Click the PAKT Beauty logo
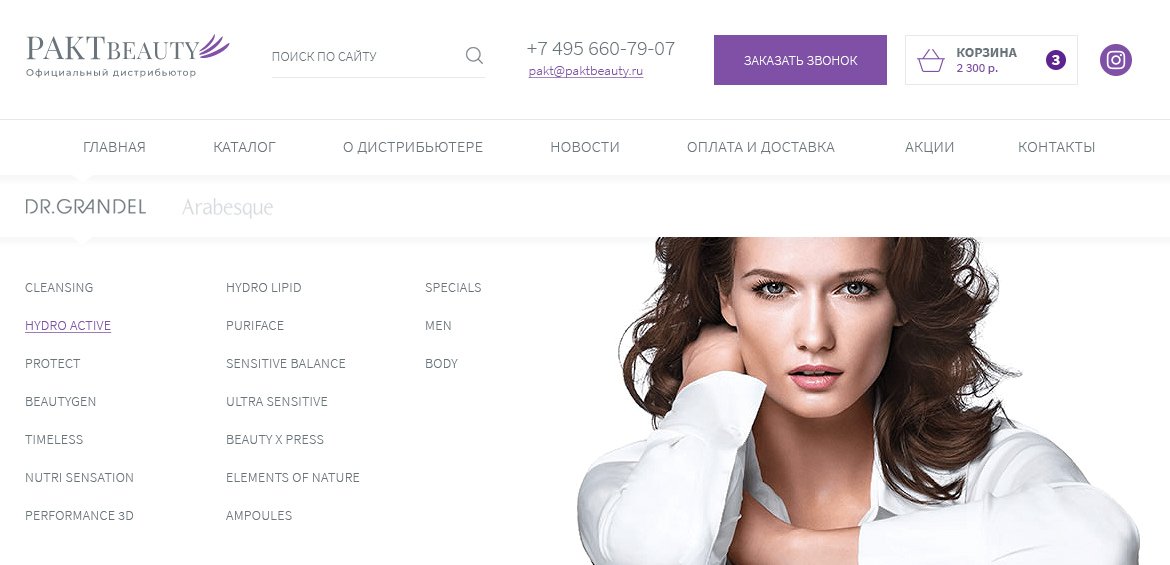Viewport: 1170px width, 565px height. click(128, 55)
